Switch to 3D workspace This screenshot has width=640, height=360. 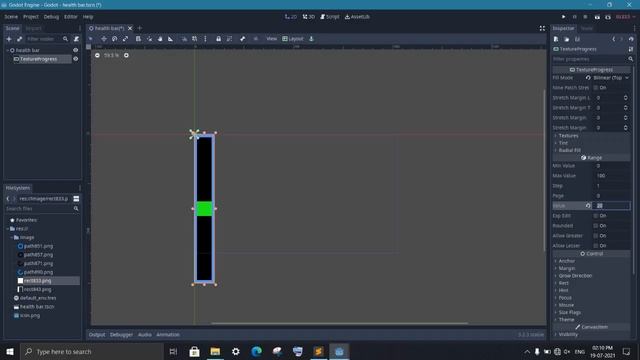pyautogui.click(x=309, y=17)
